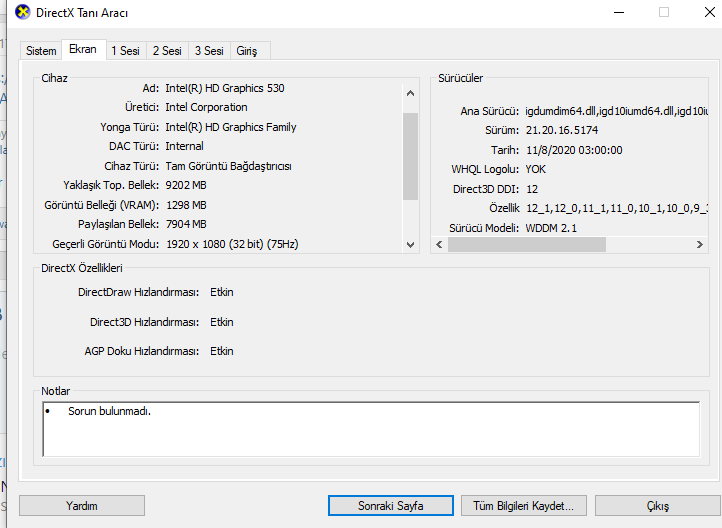Screen dimensions: 722x528
Task: Close the DirectX Tanı Aracı window
Action: tap(710, 12)
